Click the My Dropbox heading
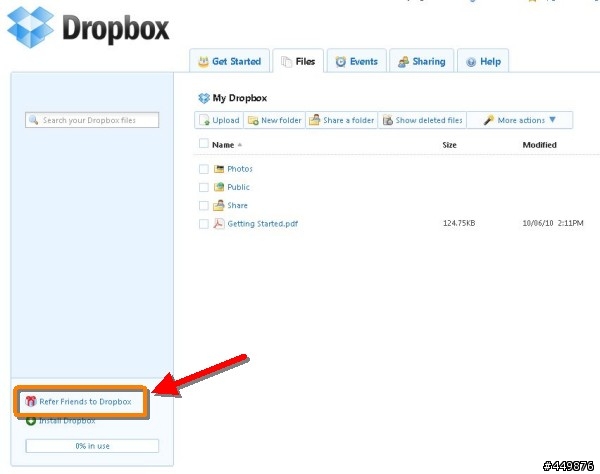 pos(240,98)
